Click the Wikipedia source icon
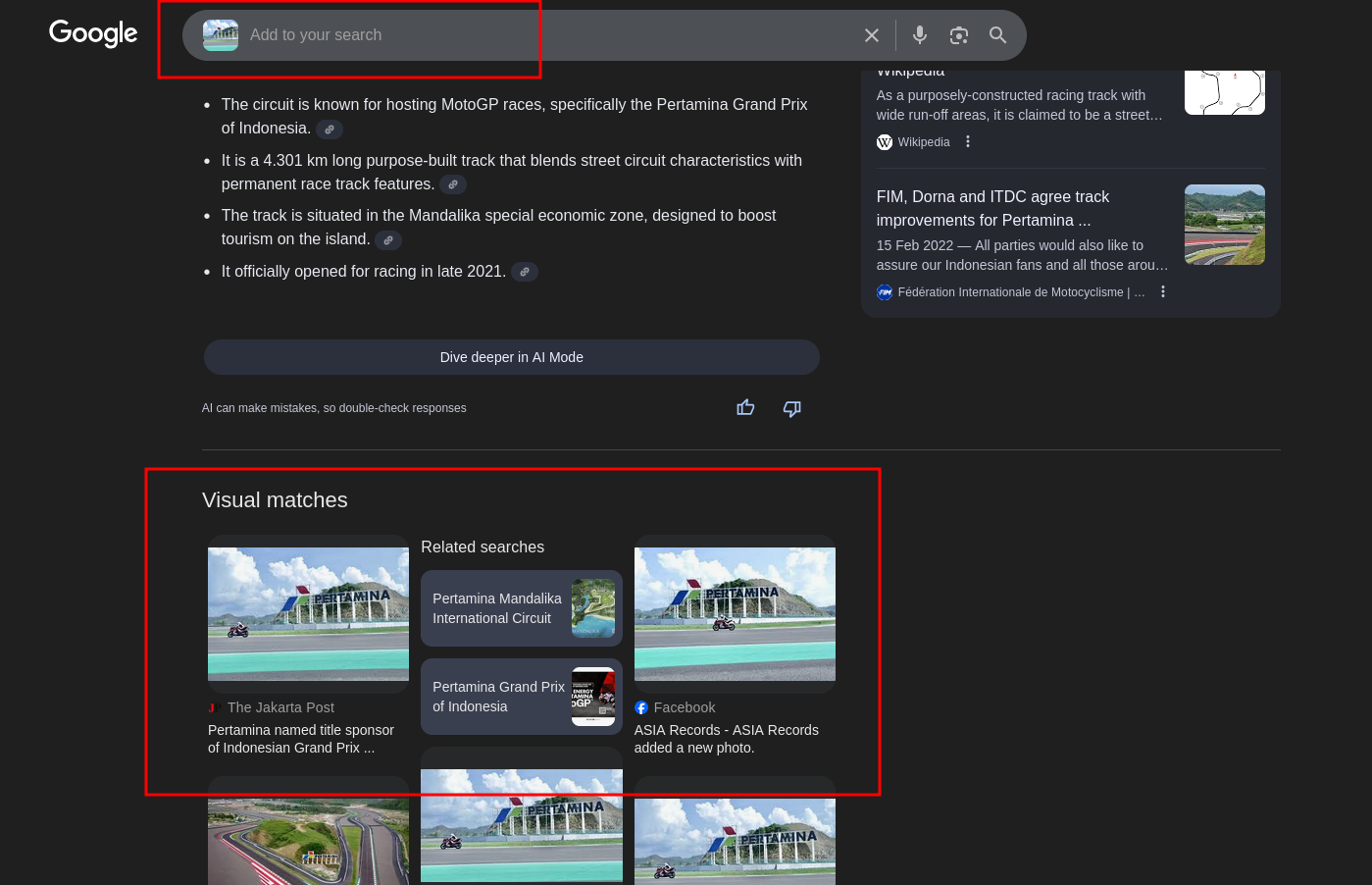 [884, 142]
